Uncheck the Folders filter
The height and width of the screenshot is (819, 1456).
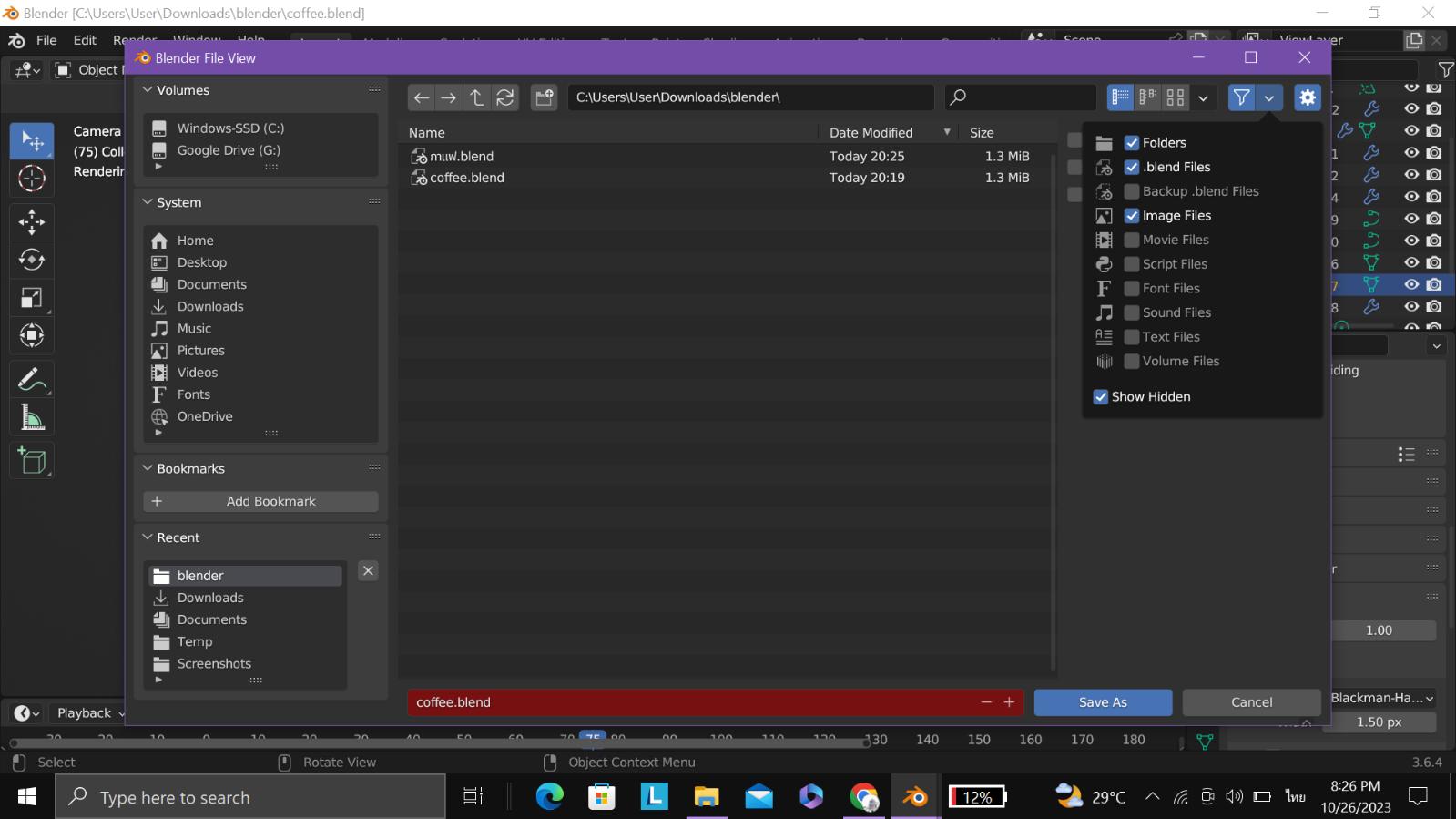[x=1132, y=143]
